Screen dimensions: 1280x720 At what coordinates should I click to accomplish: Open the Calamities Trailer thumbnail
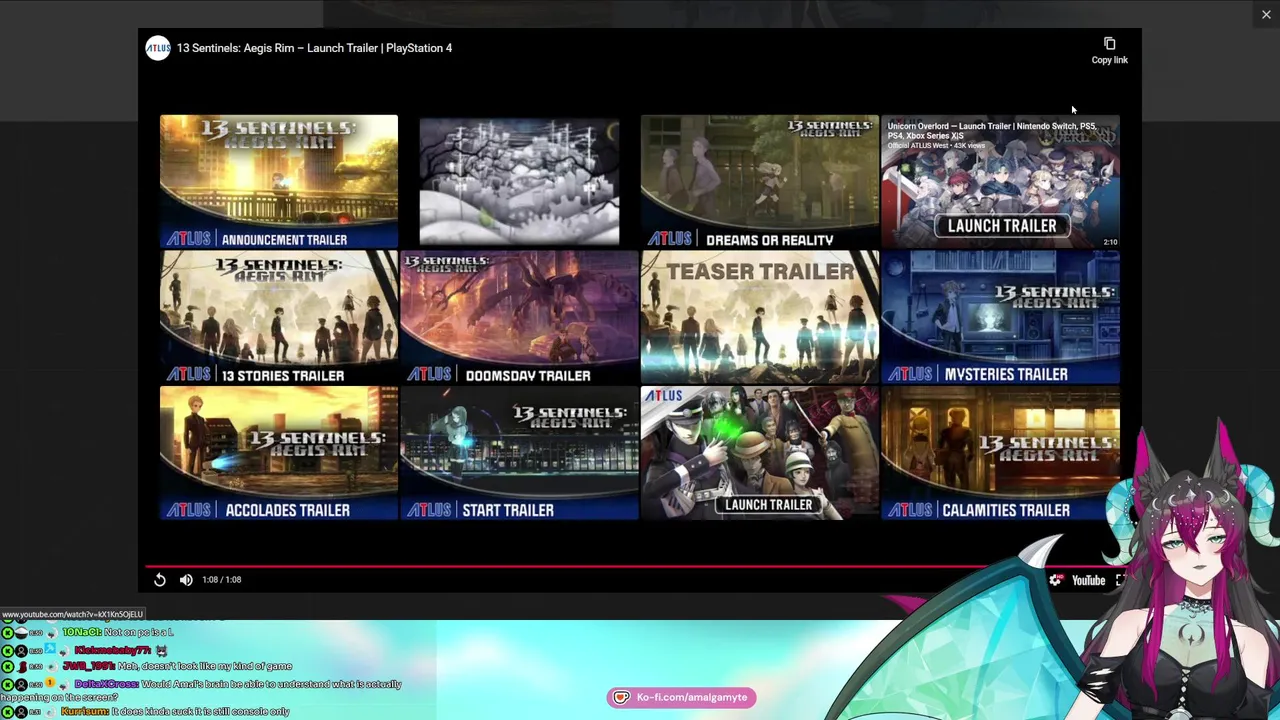(1000, 453)
